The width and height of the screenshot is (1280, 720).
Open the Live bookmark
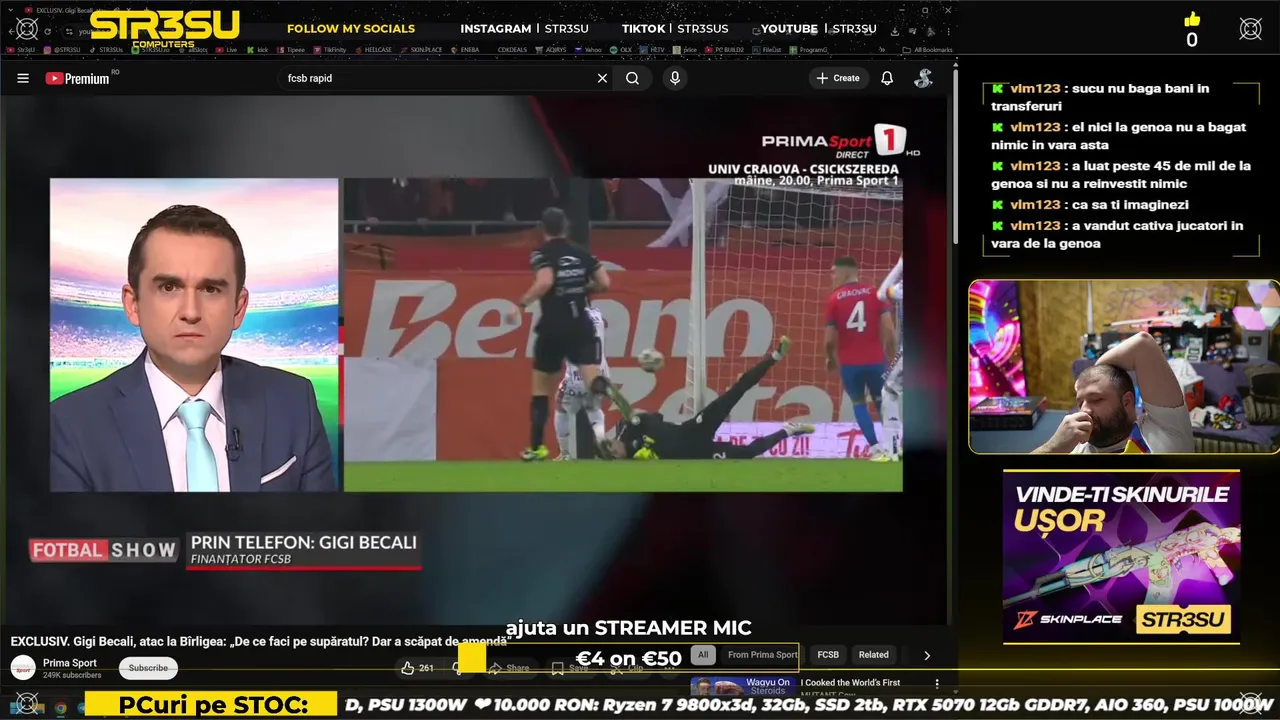(x=226, y=49)
